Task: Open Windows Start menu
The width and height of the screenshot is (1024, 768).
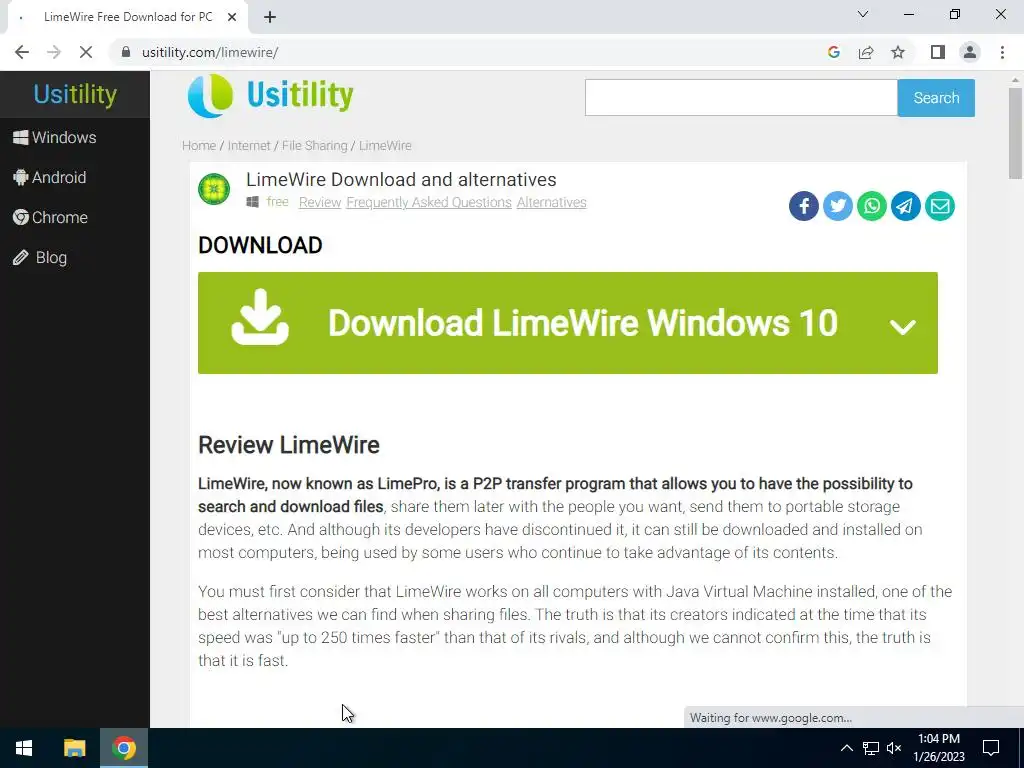Action: [x=24, y=748]
